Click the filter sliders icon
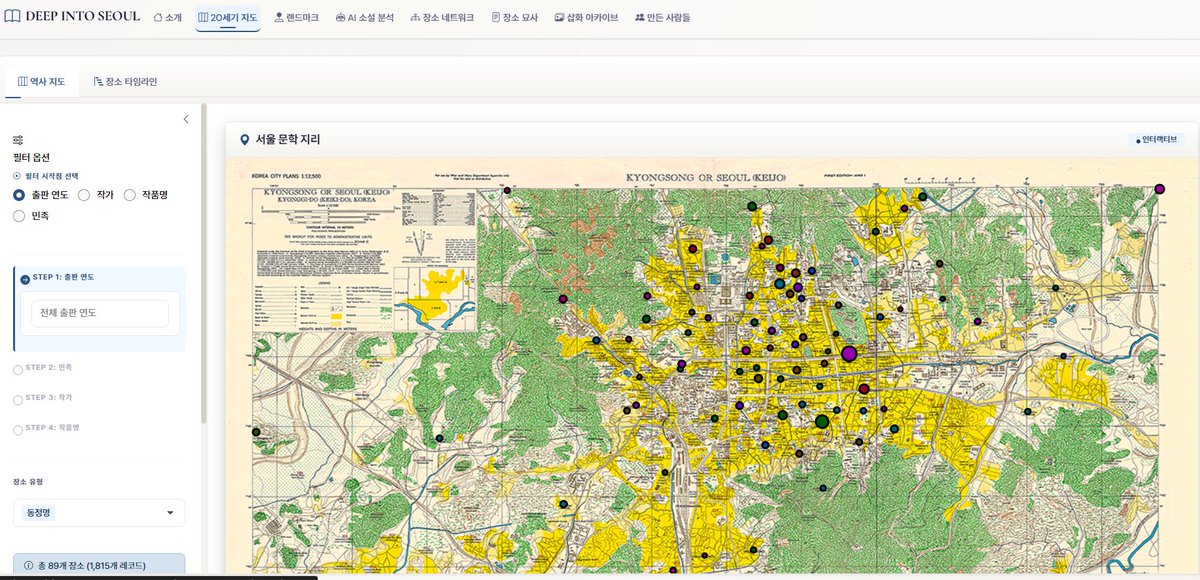 [x=18, y=139]
